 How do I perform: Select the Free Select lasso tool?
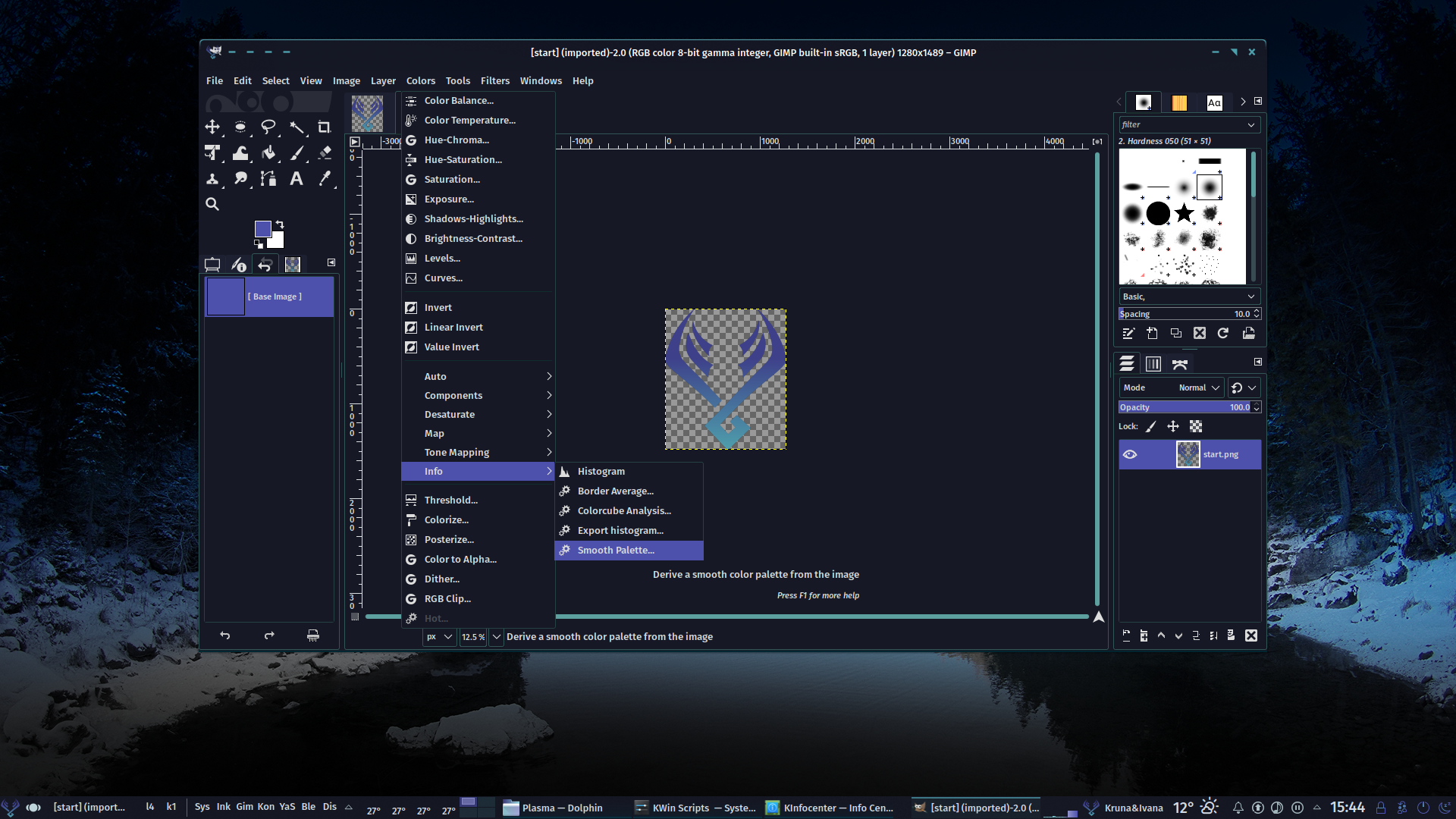click(268, 127)
